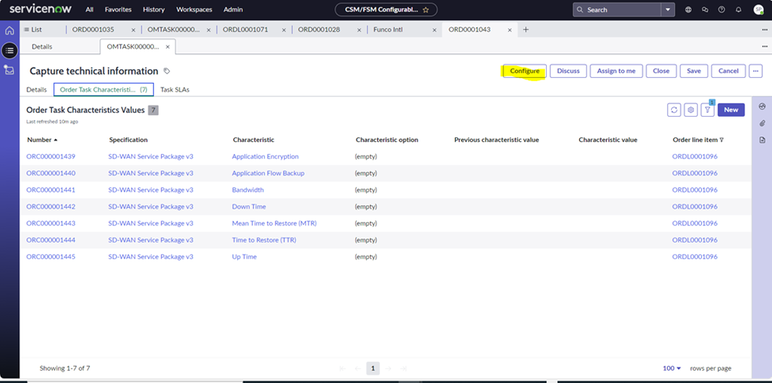Click the Assign to me button
Screen dimensions: 772x383
tap(616, 71)
